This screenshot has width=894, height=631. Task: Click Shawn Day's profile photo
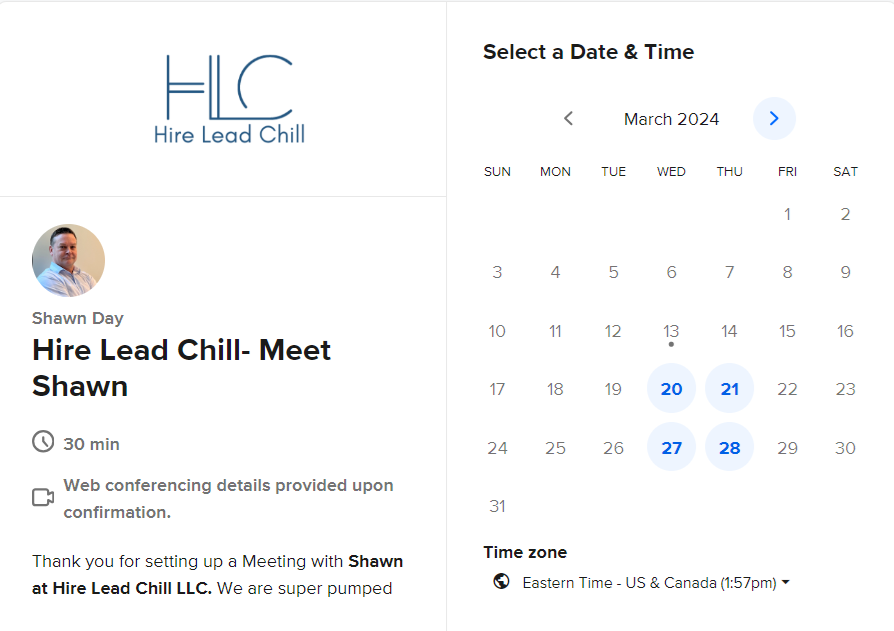[x=68, y=261]
